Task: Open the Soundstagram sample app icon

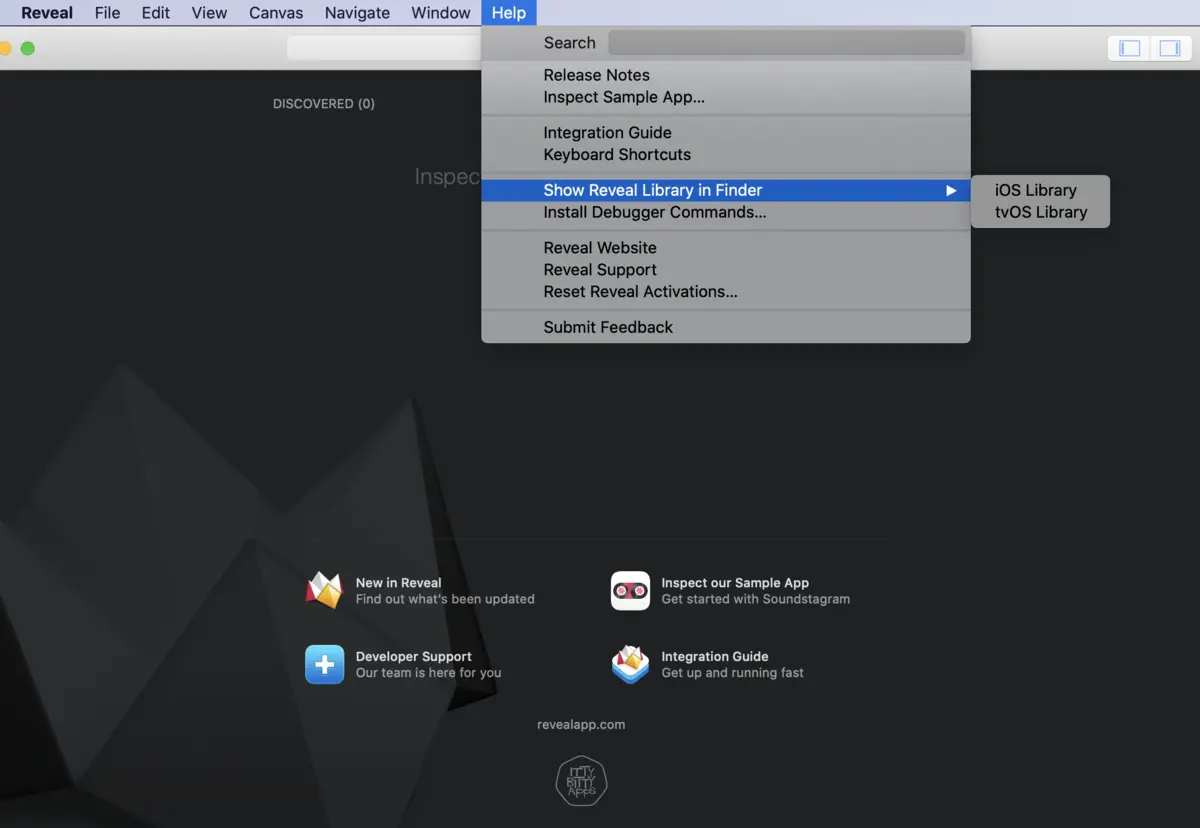Action: tap(630, 590)
